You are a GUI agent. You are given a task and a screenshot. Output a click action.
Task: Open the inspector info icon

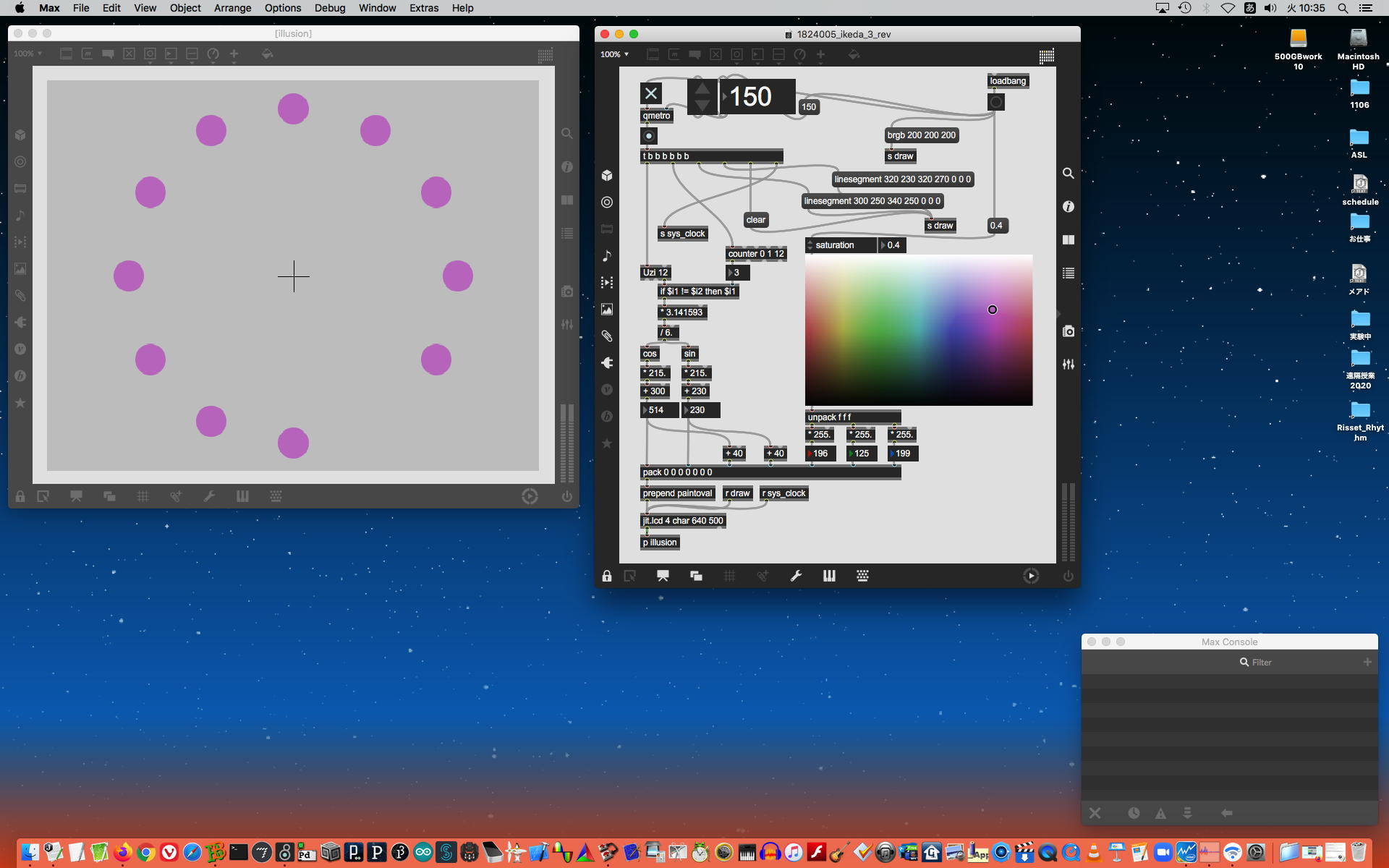tap(1068, 207)
